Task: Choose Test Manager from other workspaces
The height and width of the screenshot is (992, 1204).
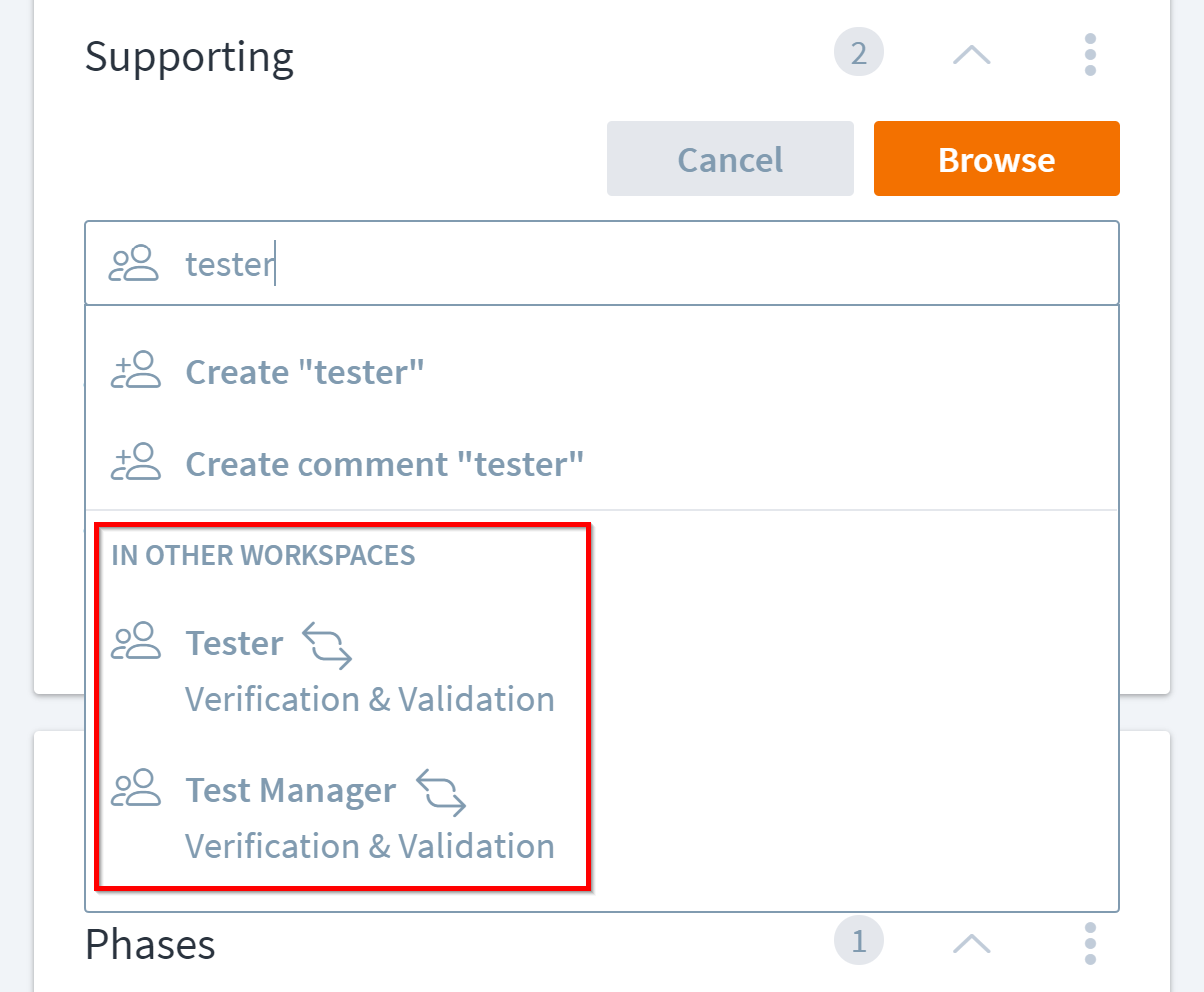Action: pyautogui.click(x=291, y=791)
